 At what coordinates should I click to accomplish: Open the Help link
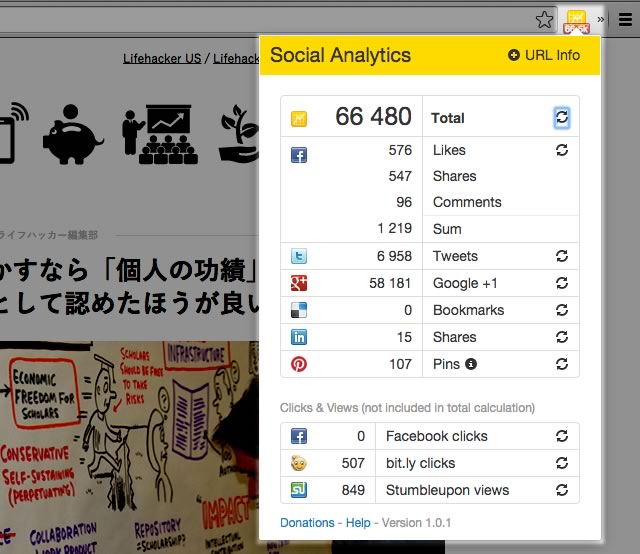pos(358,523)
